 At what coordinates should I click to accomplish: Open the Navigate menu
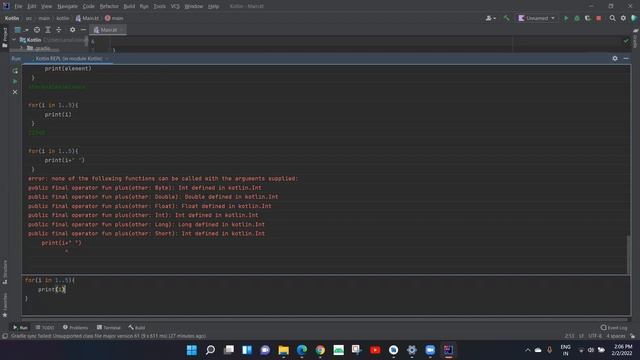click(x=67, y=7)
